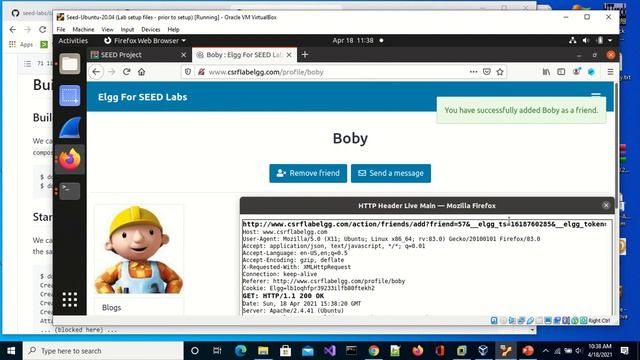Screen dimensions: 640x360
Task: Click the Ubuntu network icon in top bar
Action: click(573, 40)
